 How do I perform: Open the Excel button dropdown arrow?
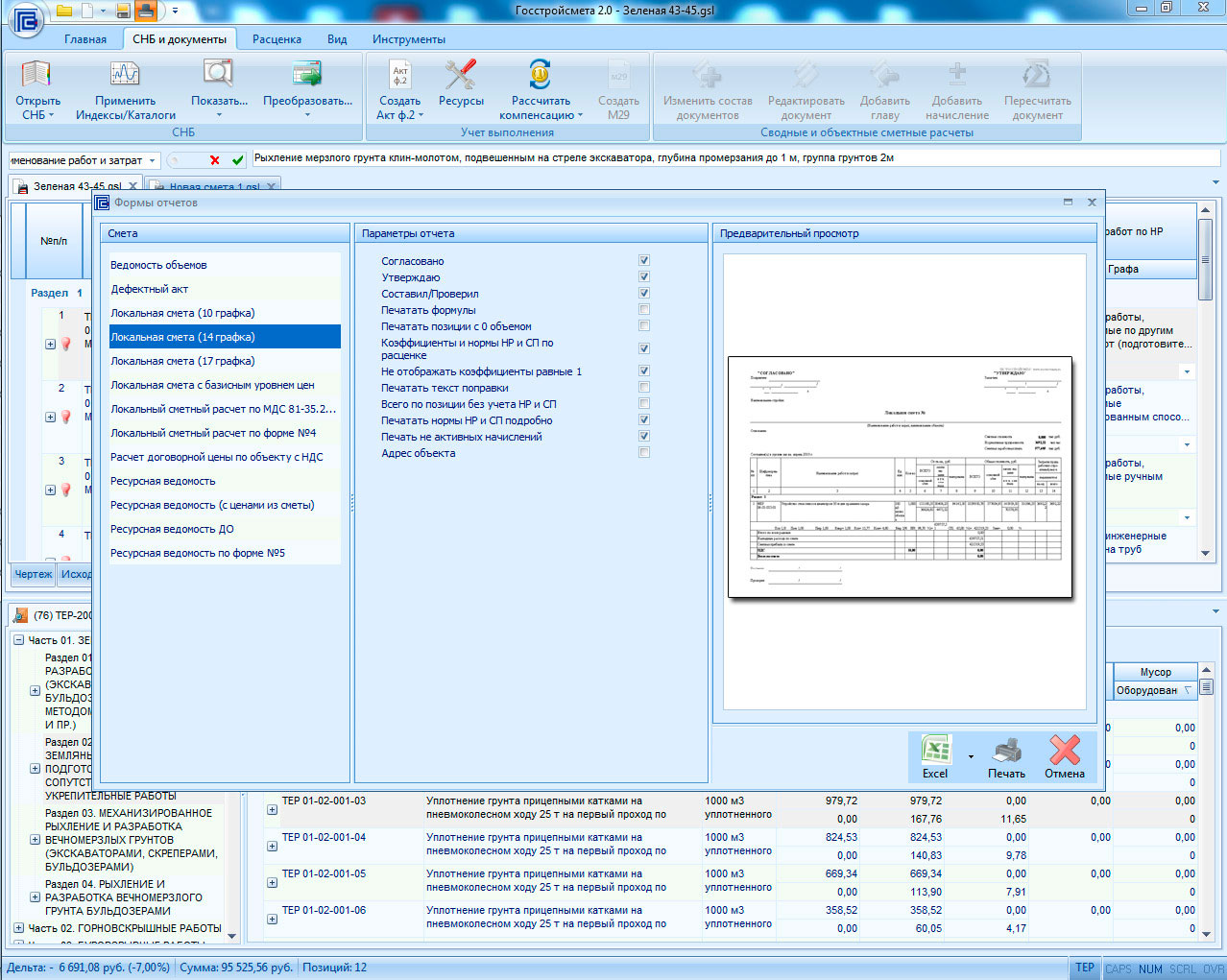[x=971, y=757]
